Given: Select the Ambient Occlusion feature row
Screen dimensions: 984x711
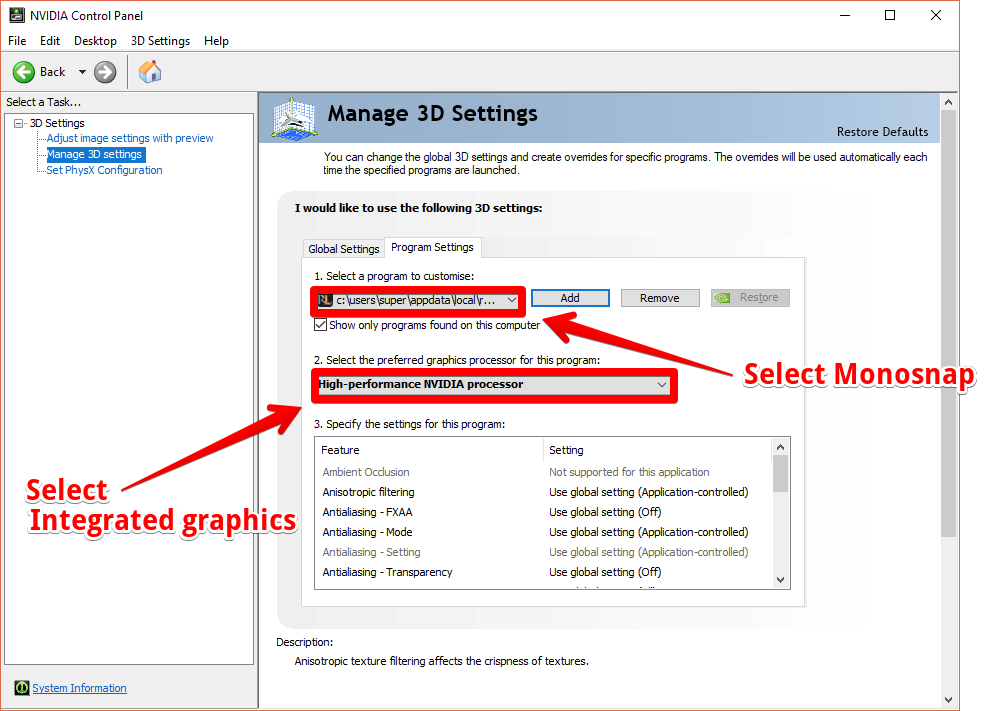Looking at the screenshot, I should [543, 472].
